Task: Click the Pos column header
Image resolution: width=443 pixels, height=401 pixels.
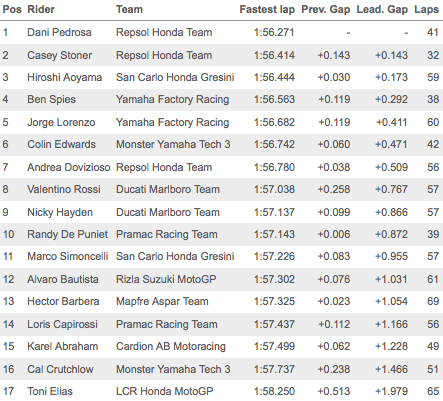Action: 12,10
